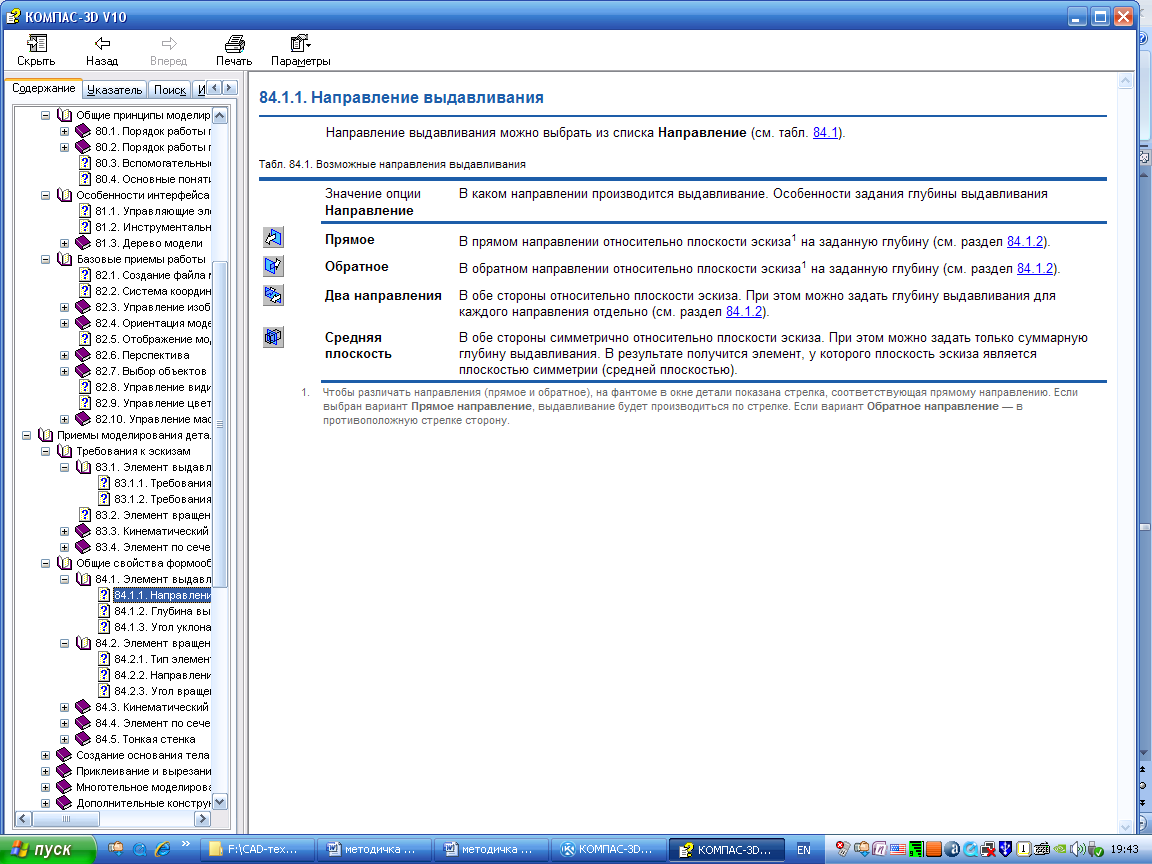Select Особенности интерфейса tree entry
Screen dimensions: 1152x864
[143, 195]
